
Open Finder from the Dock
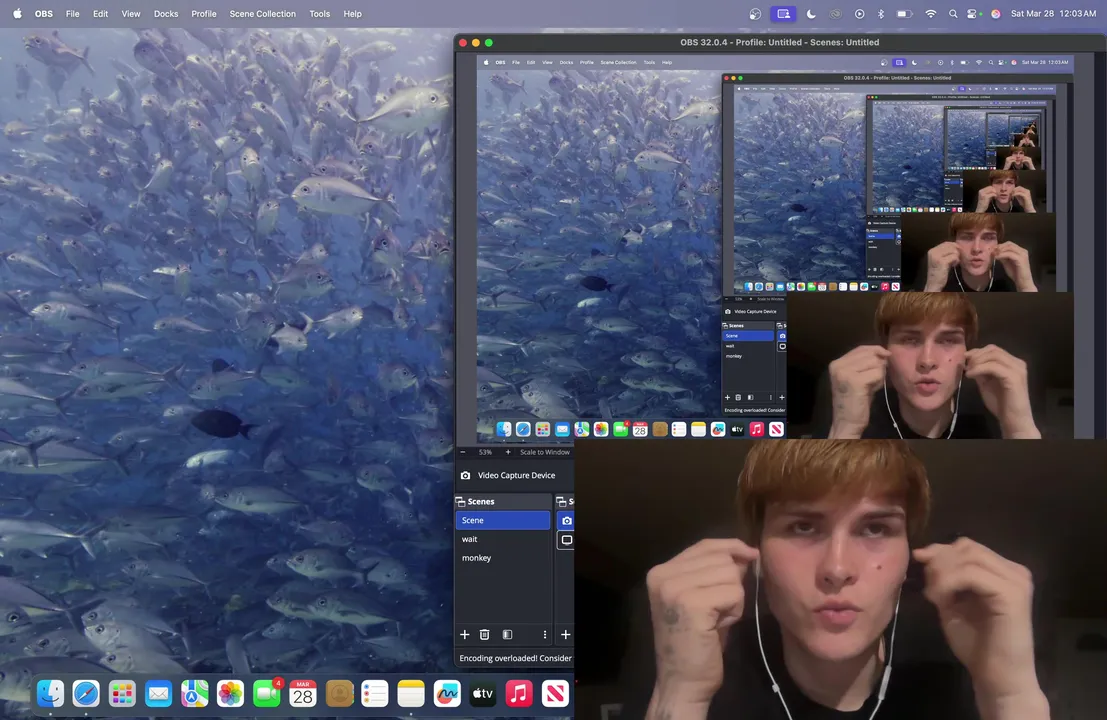click(50, 694)
